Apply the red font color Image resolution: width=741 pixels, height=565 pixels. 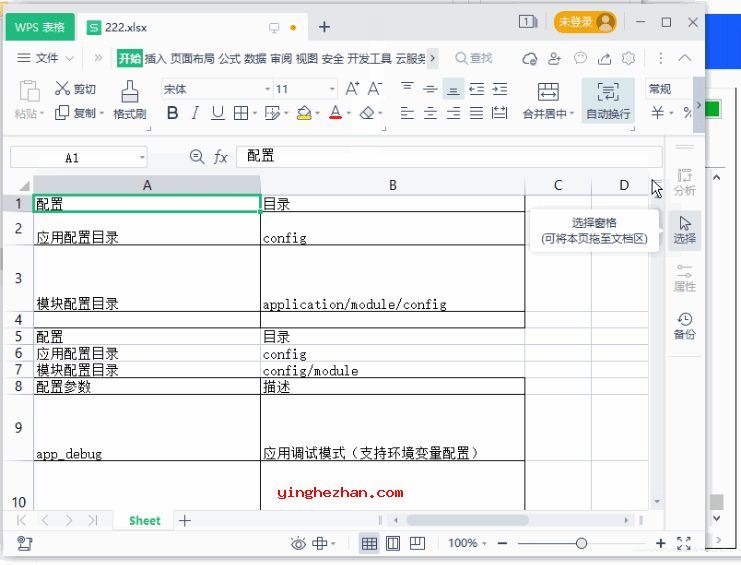[x=336, y=113]
